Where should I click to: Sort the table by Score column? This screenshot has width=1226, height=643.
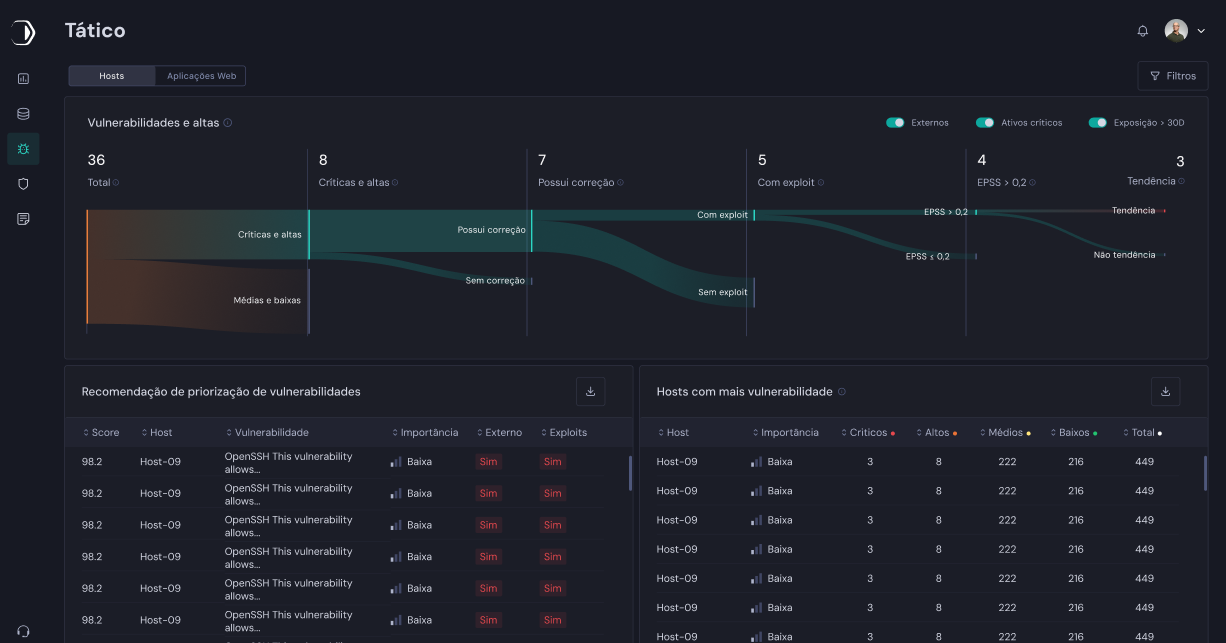(101, 433)
